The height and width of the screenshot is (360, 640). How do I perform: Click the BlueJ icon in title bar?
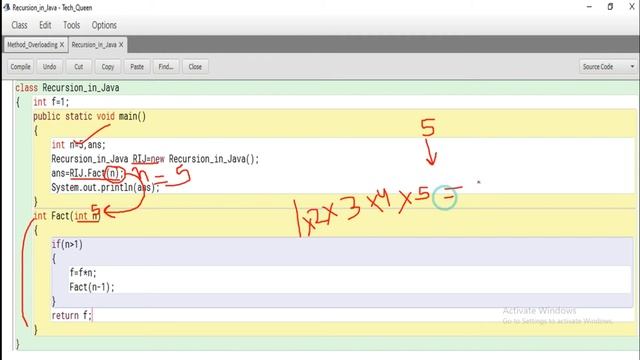coord(7,7)
